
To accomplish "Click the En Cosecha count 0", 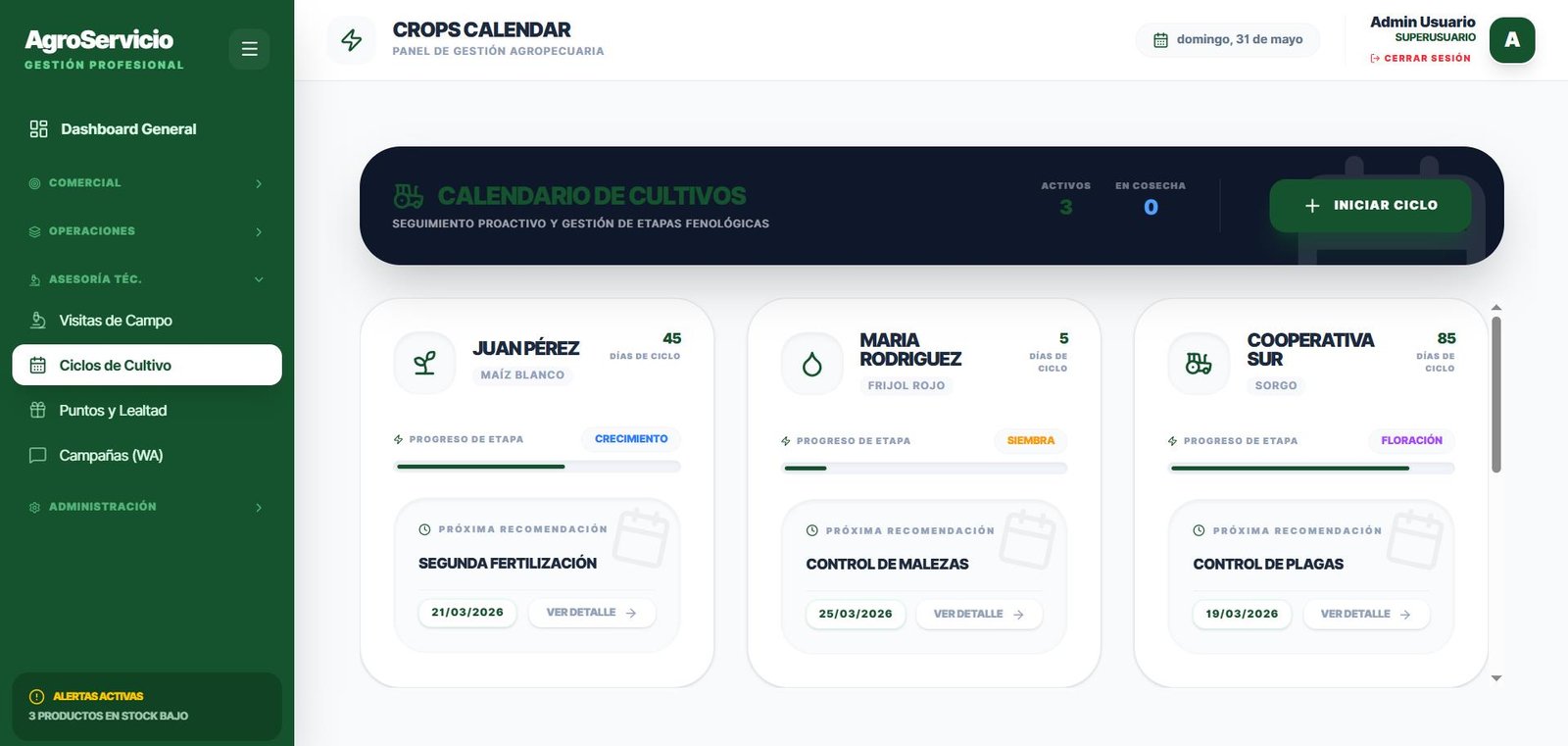I will [x=1151, y=207].
